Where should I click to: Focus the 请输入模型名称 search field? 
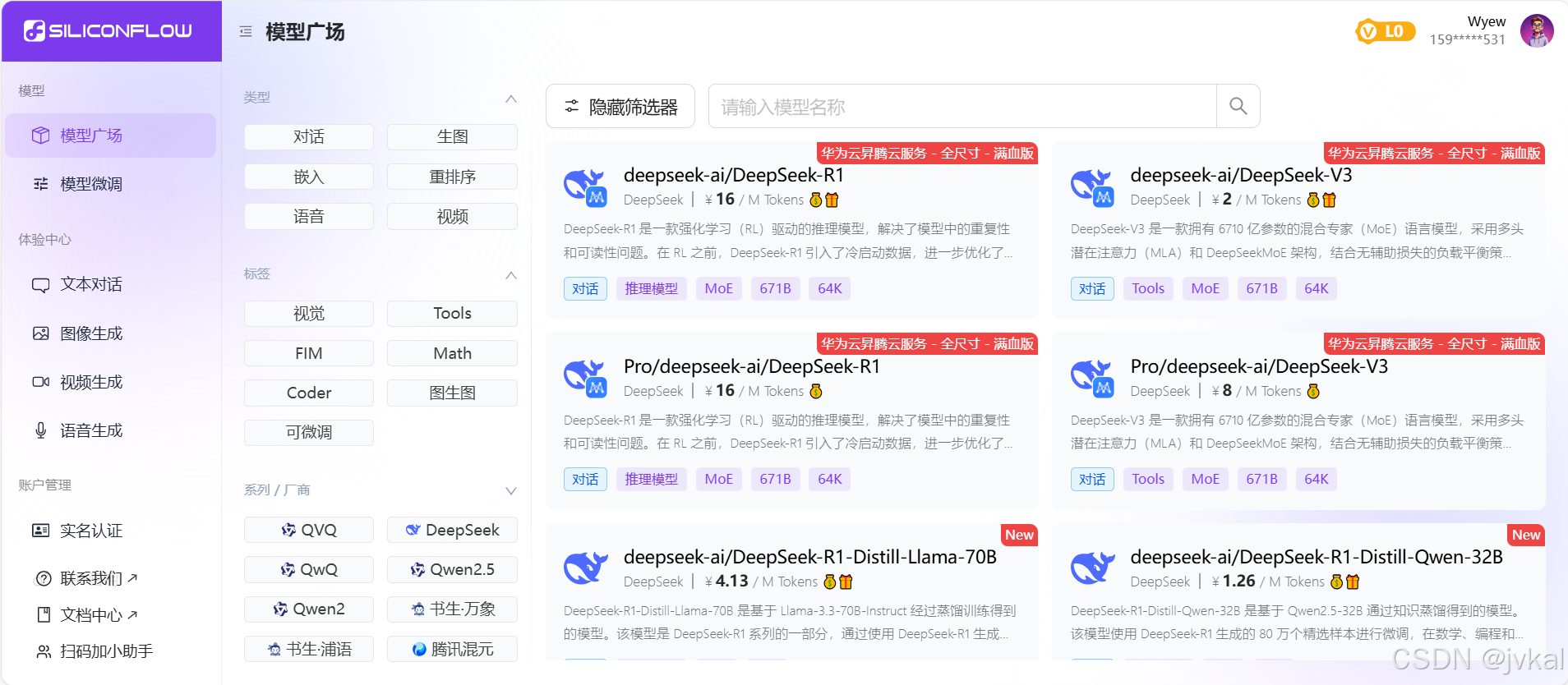click(962, 106)
